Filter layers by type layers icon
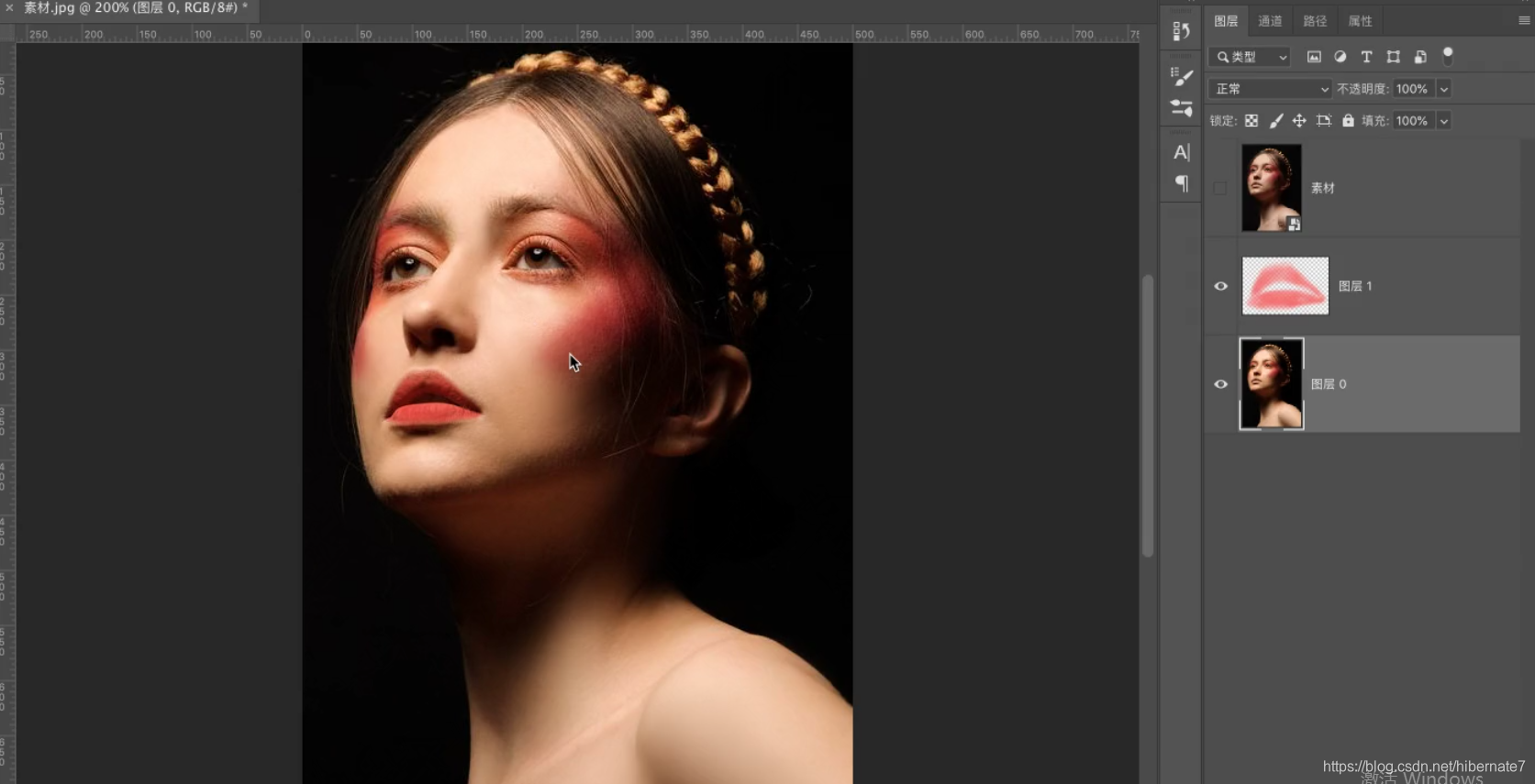 [x=1366, y=57]
